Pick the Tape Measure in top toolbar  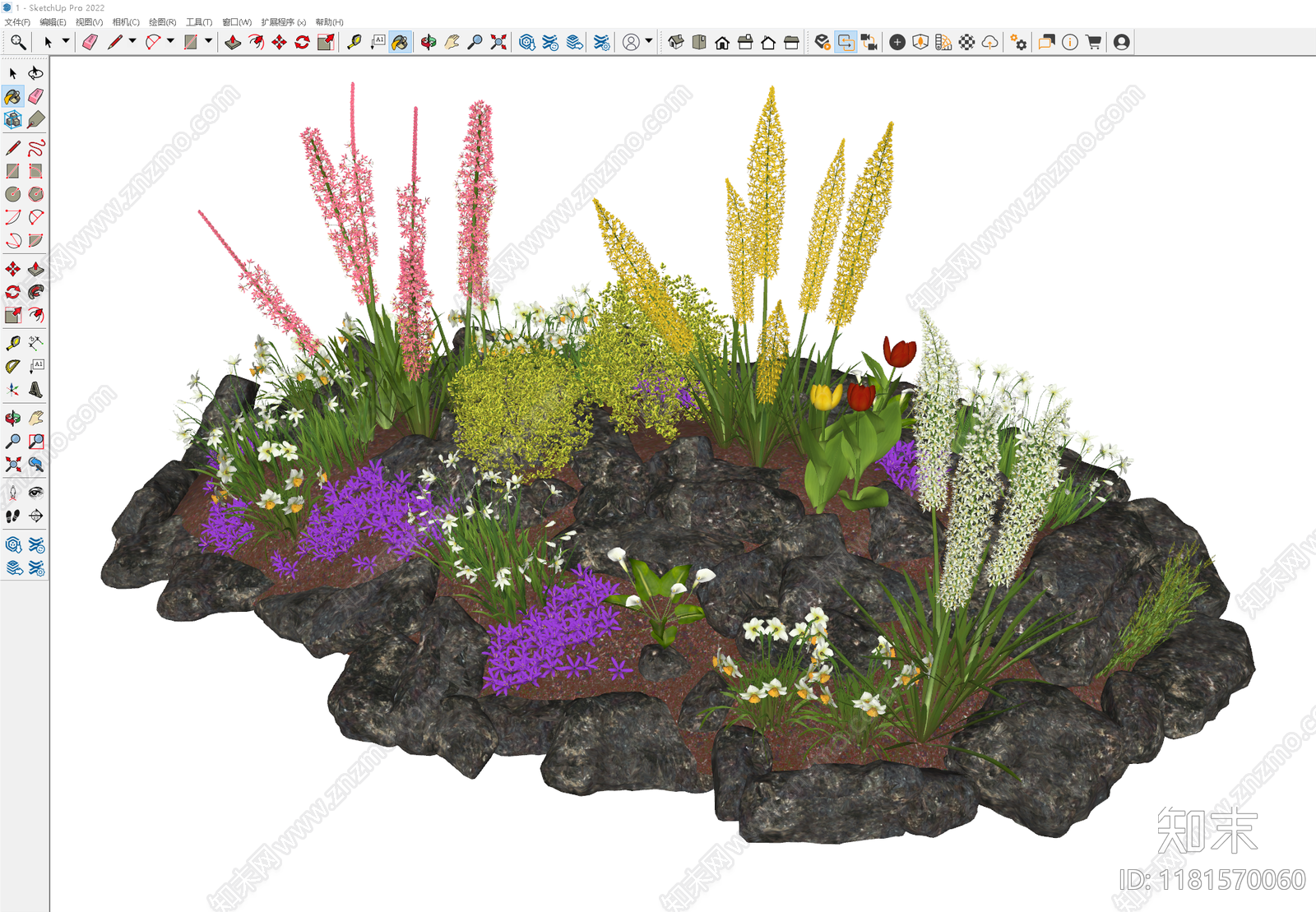[354, 42]
